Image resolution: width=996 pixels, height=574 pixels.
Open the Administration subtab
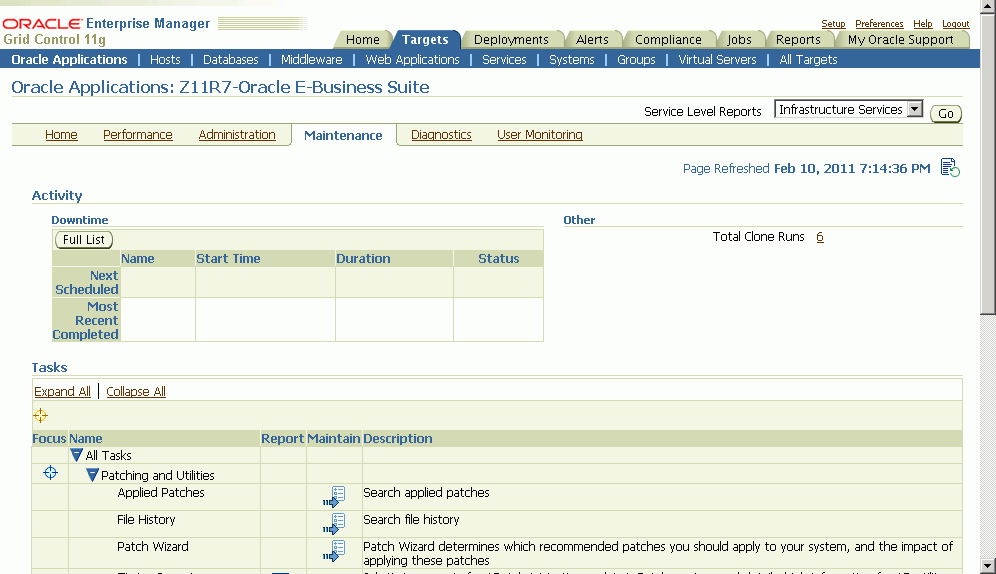[x=237, y=135]
